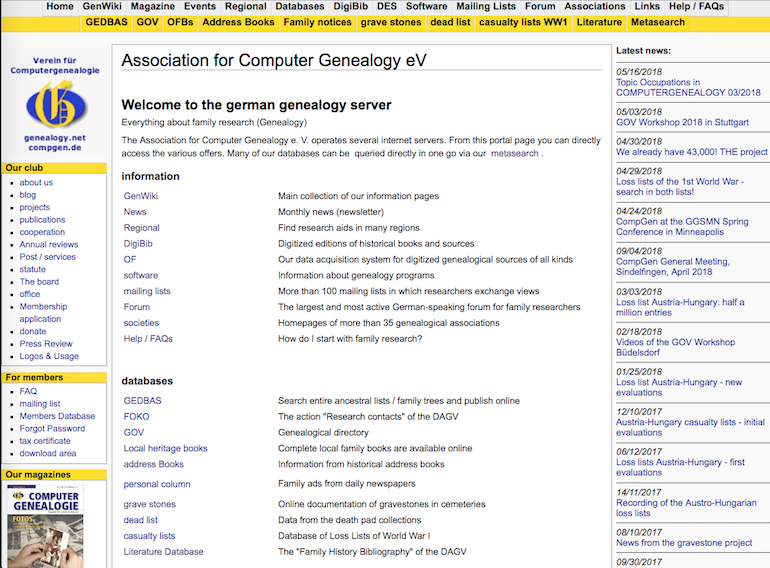770x568 pixels.
Task: Click the text 'Genealogical directory'
Action: 323,433
